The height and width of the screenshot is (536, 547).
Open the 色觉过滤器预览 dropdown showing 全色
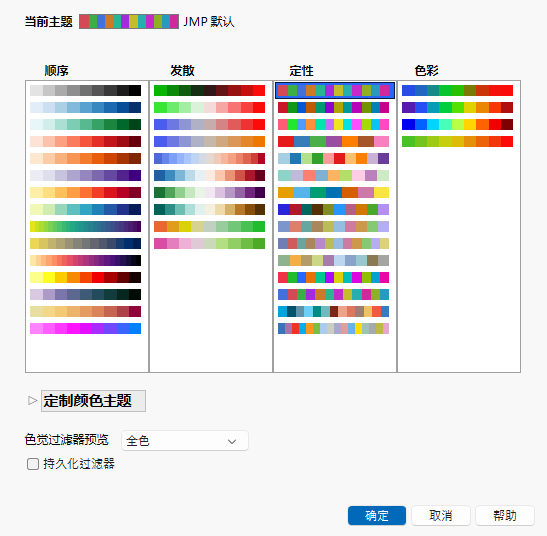pyautogui.click(x=185, y=441)
